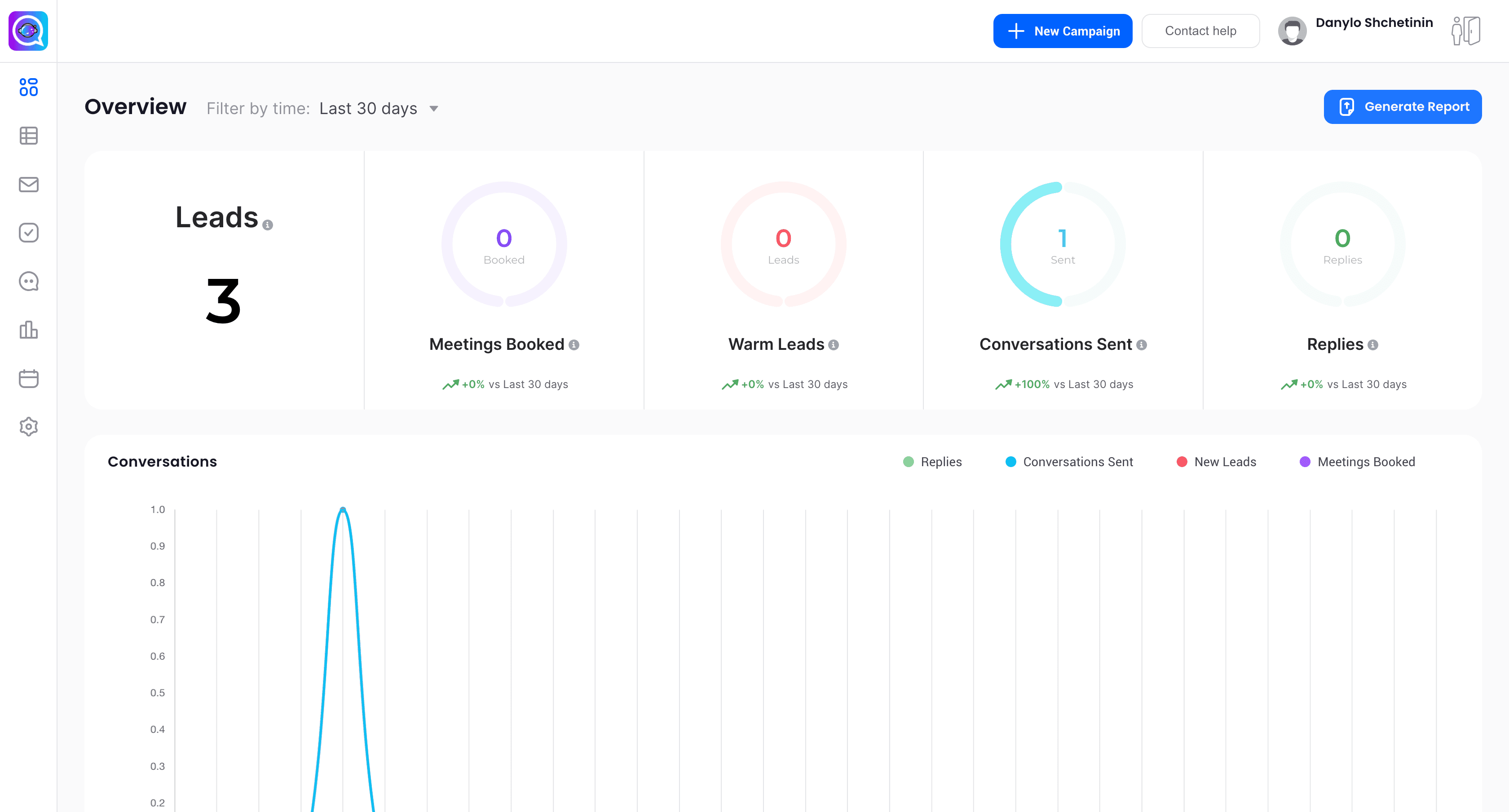Image resolution: width=1509 pixels, height=812 pixels.
Task: Open the checkmark tasks sidebar icon
Action: pyautogui.click(x=28, y=233)
